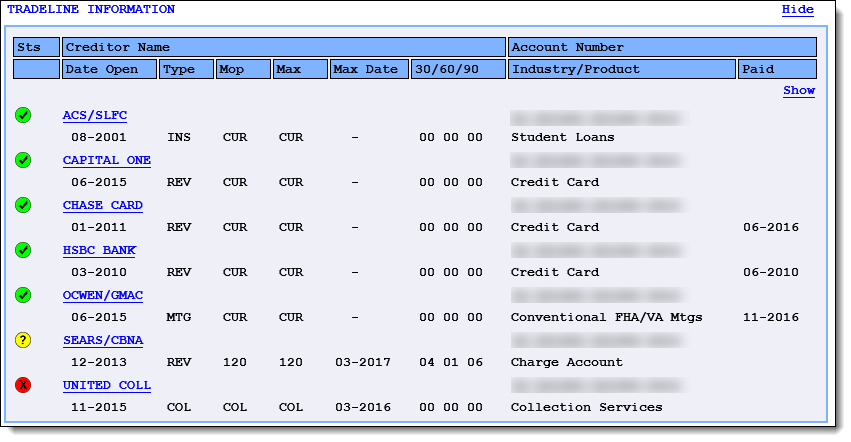Click the Date Open column header
Image resolution: width=851 pixels, height=442 pixels.
[110, 70]
